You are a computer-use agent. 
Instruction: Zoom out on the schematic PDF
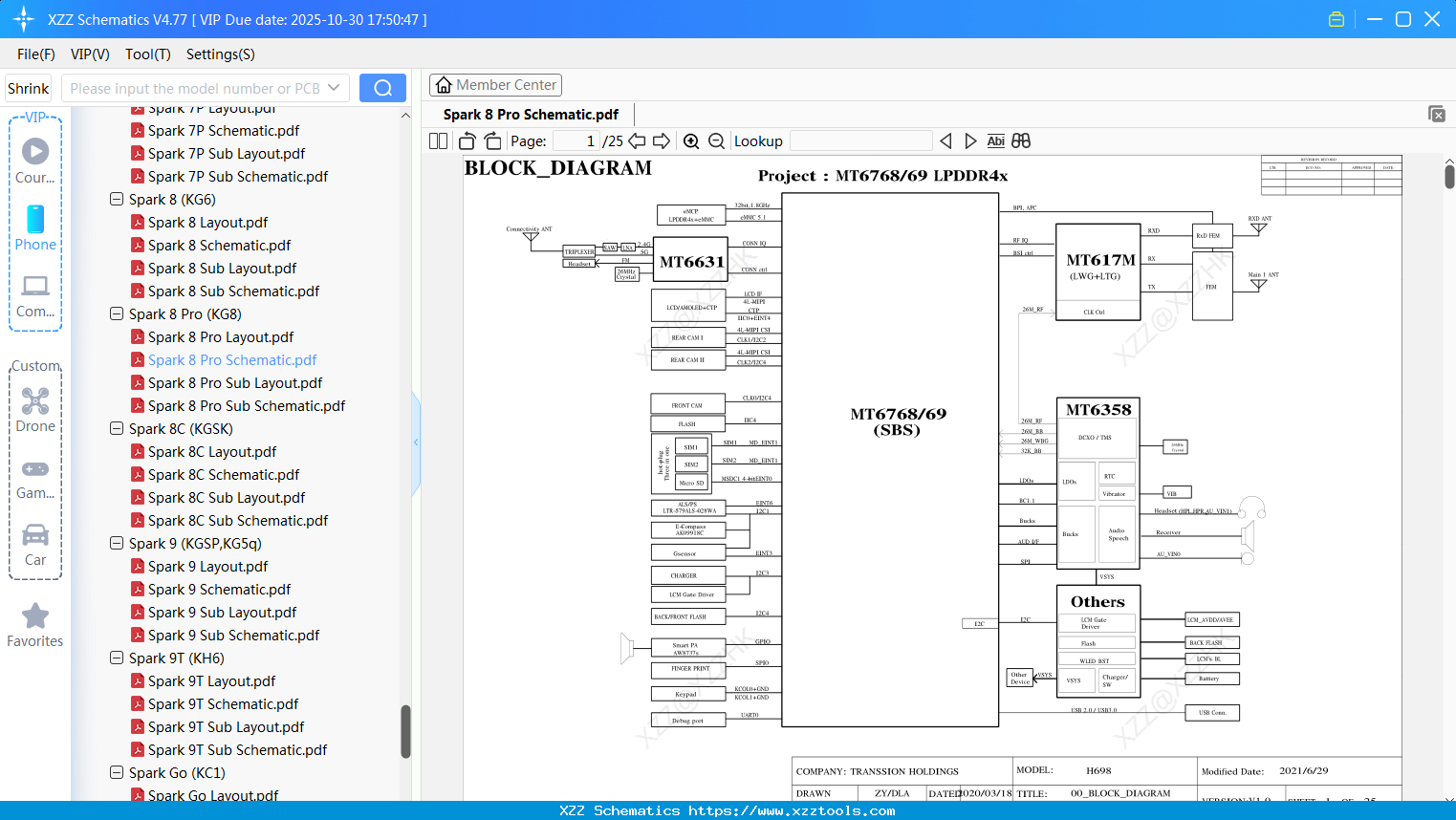click(715, 140)
